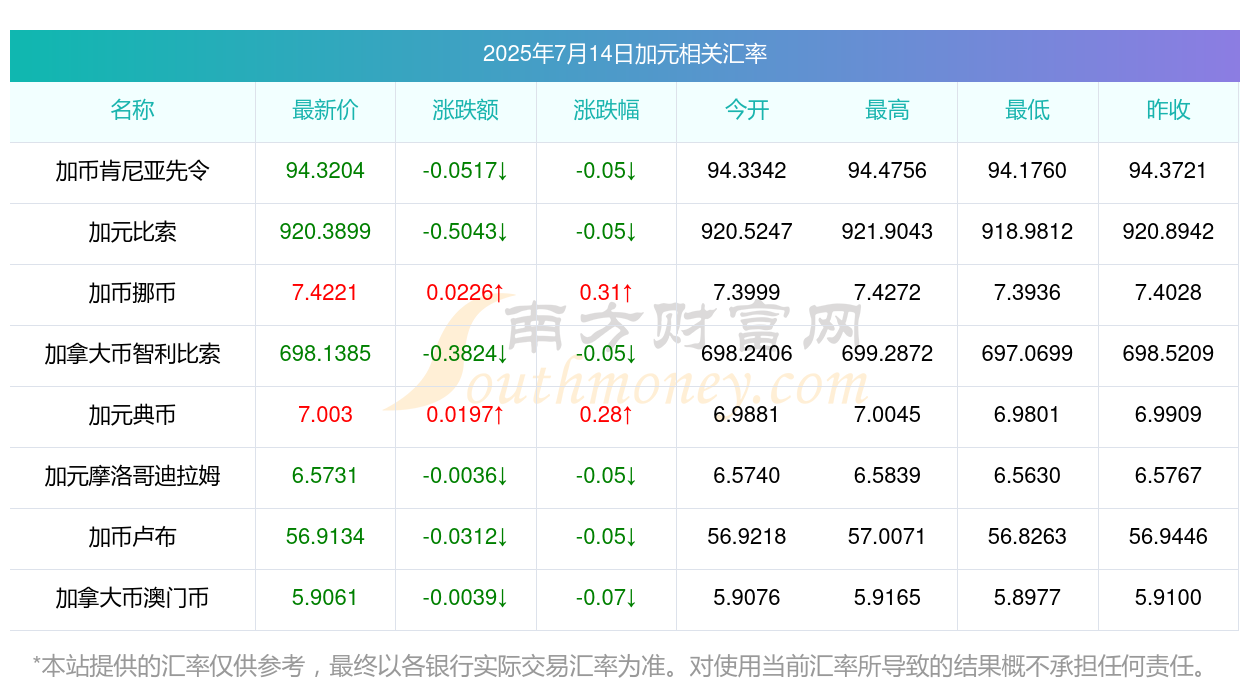The height and width of the screenshot is (698, 1250).
Task: Click latest price 6.5731
Action: [x=325, y=476]
